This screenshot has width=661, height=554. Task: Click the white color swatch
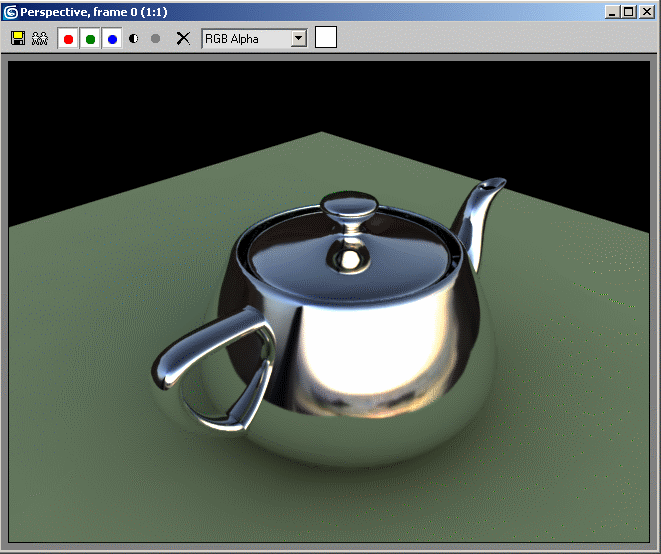tap(326, 37)
